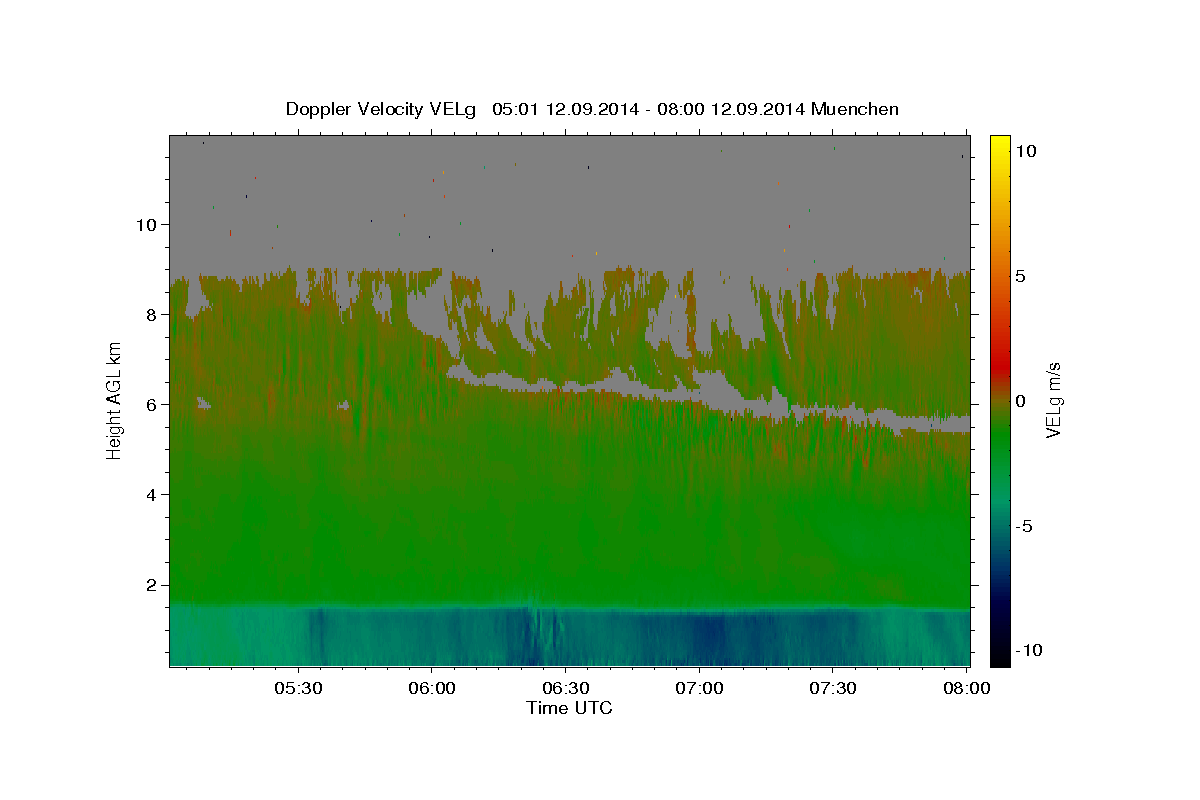Click the "Height AGL km" axis label
This screenshot has height=800, width=1200.
click(115, 399)
